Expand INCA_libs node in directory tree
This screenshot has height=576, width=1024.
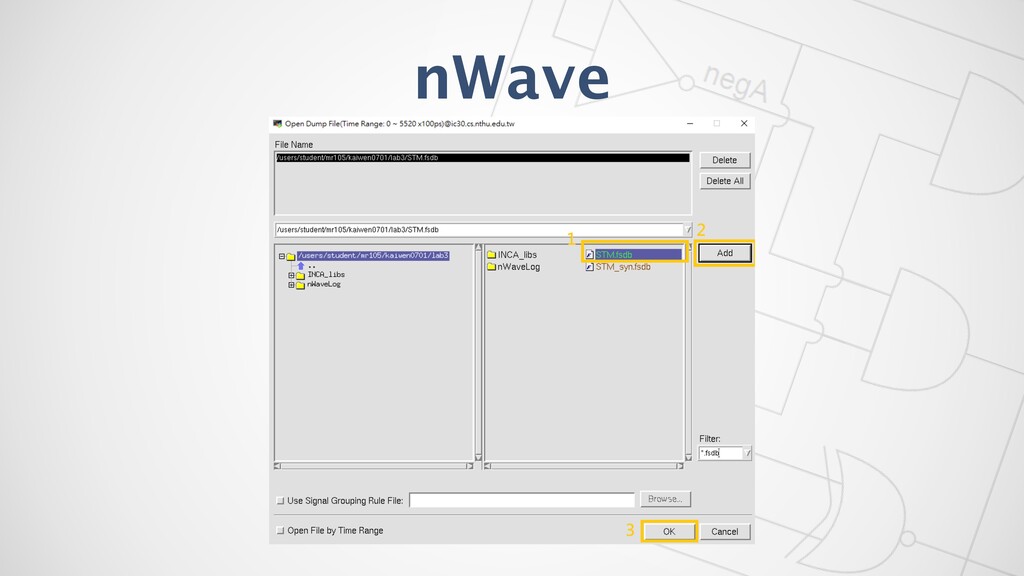point(291,275)
